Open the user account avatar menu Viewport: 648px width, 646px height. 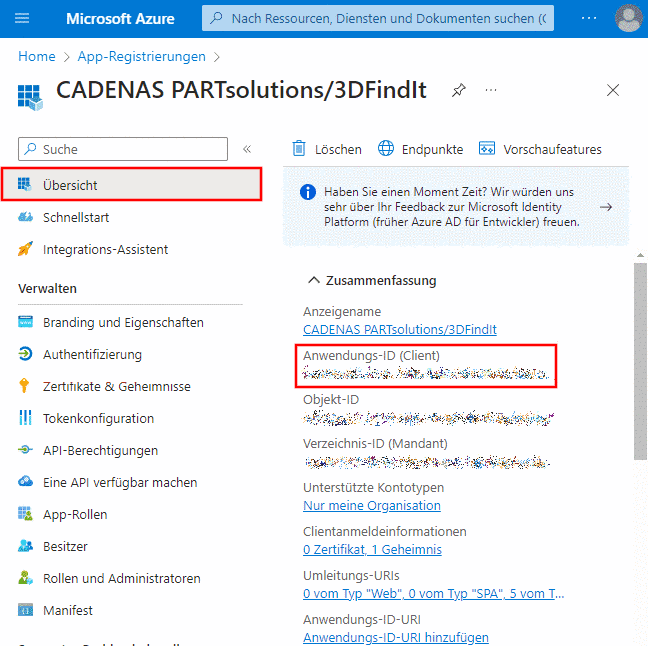629,18
